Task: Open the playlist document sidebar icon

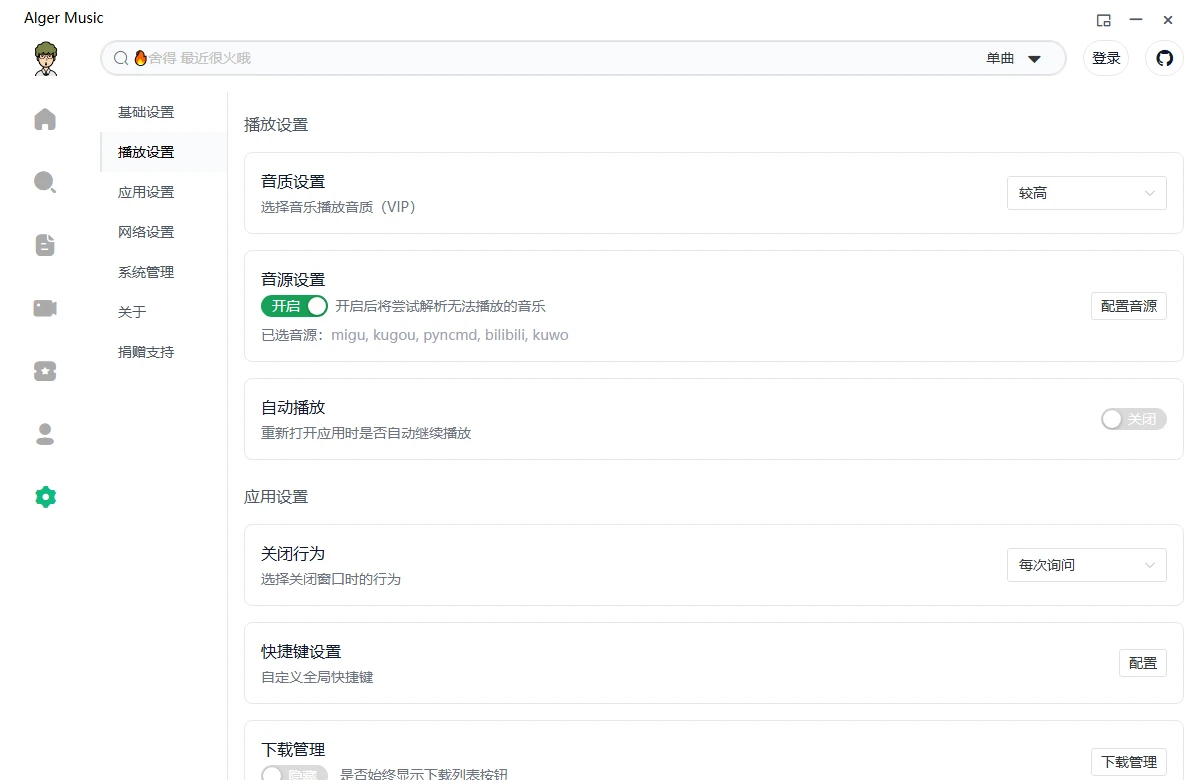Action: [45, 245]
